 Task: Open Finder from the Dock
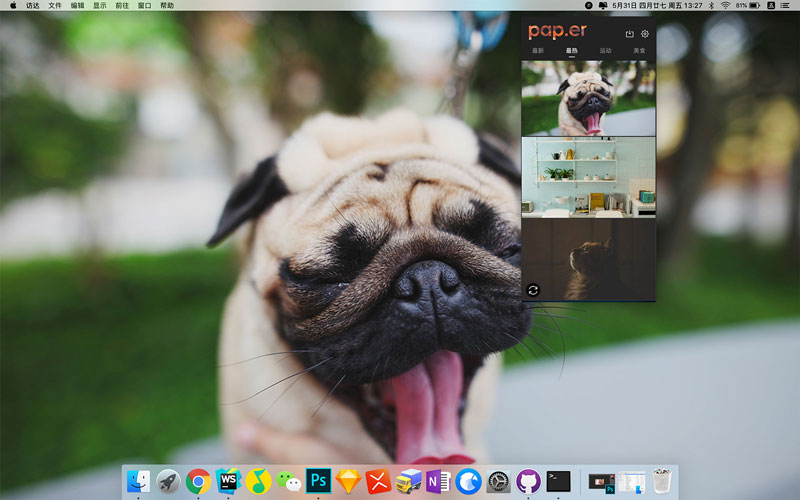pyautogui.click(x=138, y=481)
